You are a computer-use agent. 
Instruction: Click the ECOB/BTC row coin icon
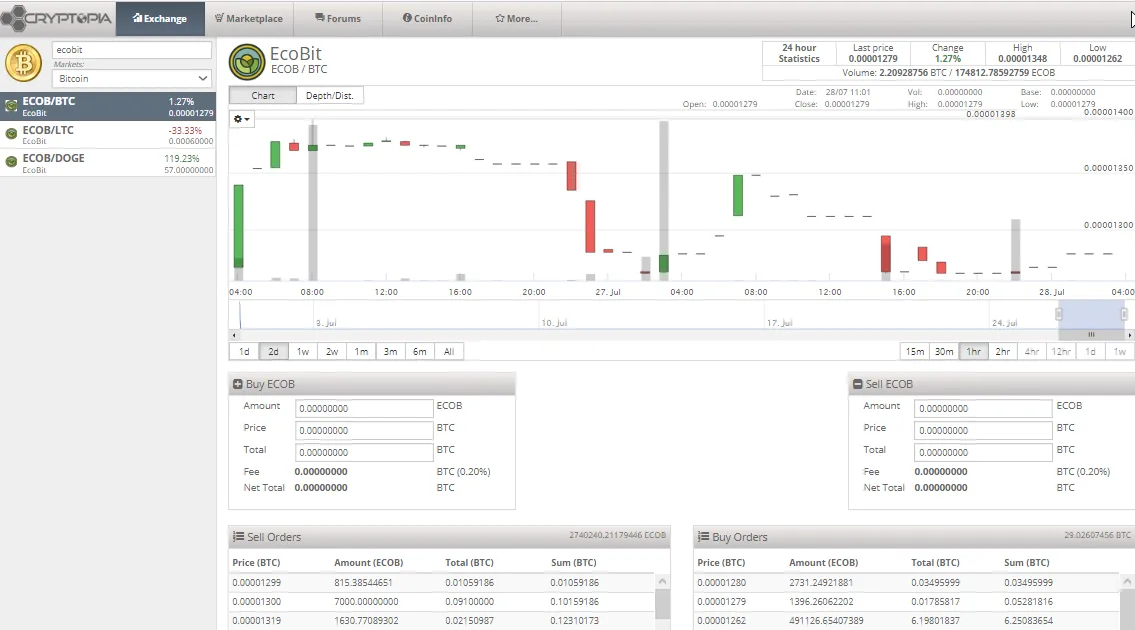coord(11,106)
